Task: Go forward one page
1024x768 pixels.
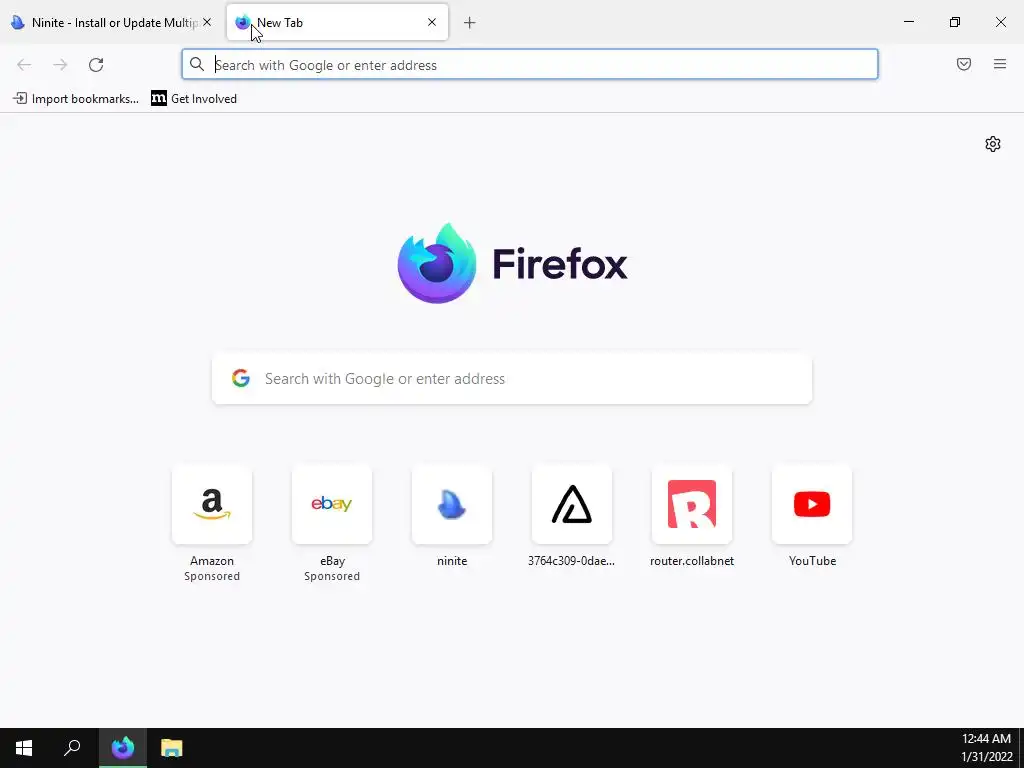Action: (60, 65)
